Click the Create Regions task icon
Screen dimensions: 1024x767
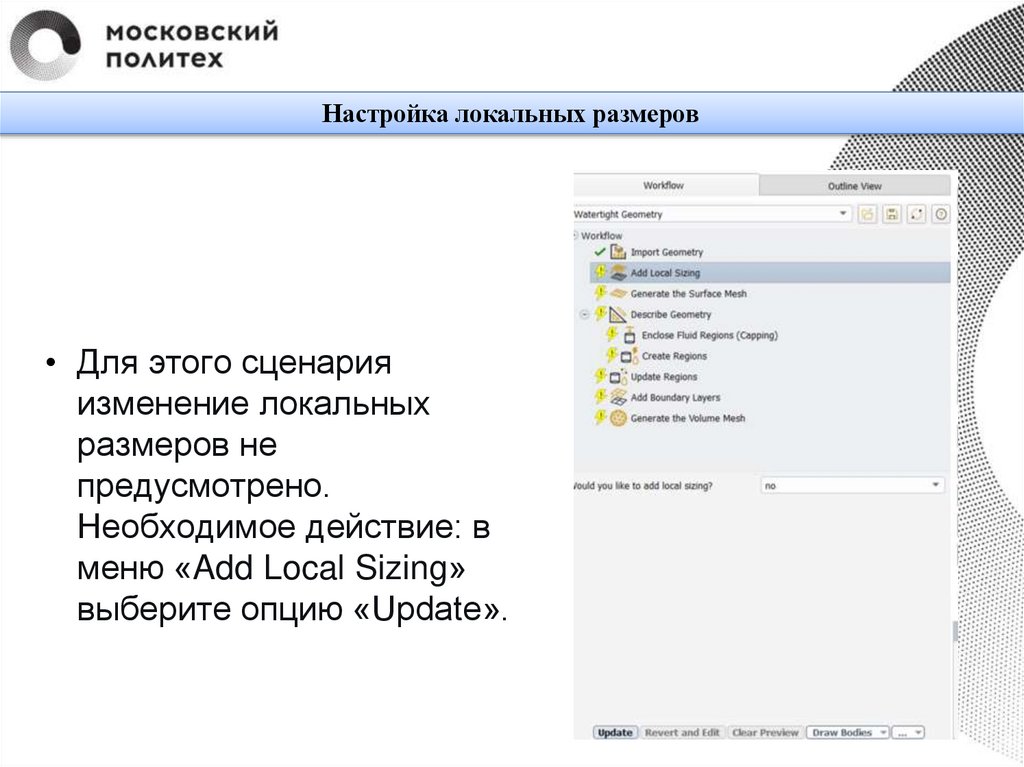point(629,356)
